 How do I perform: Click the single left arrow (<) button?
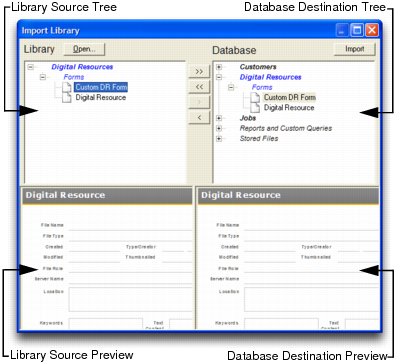[x=199, y=117]
